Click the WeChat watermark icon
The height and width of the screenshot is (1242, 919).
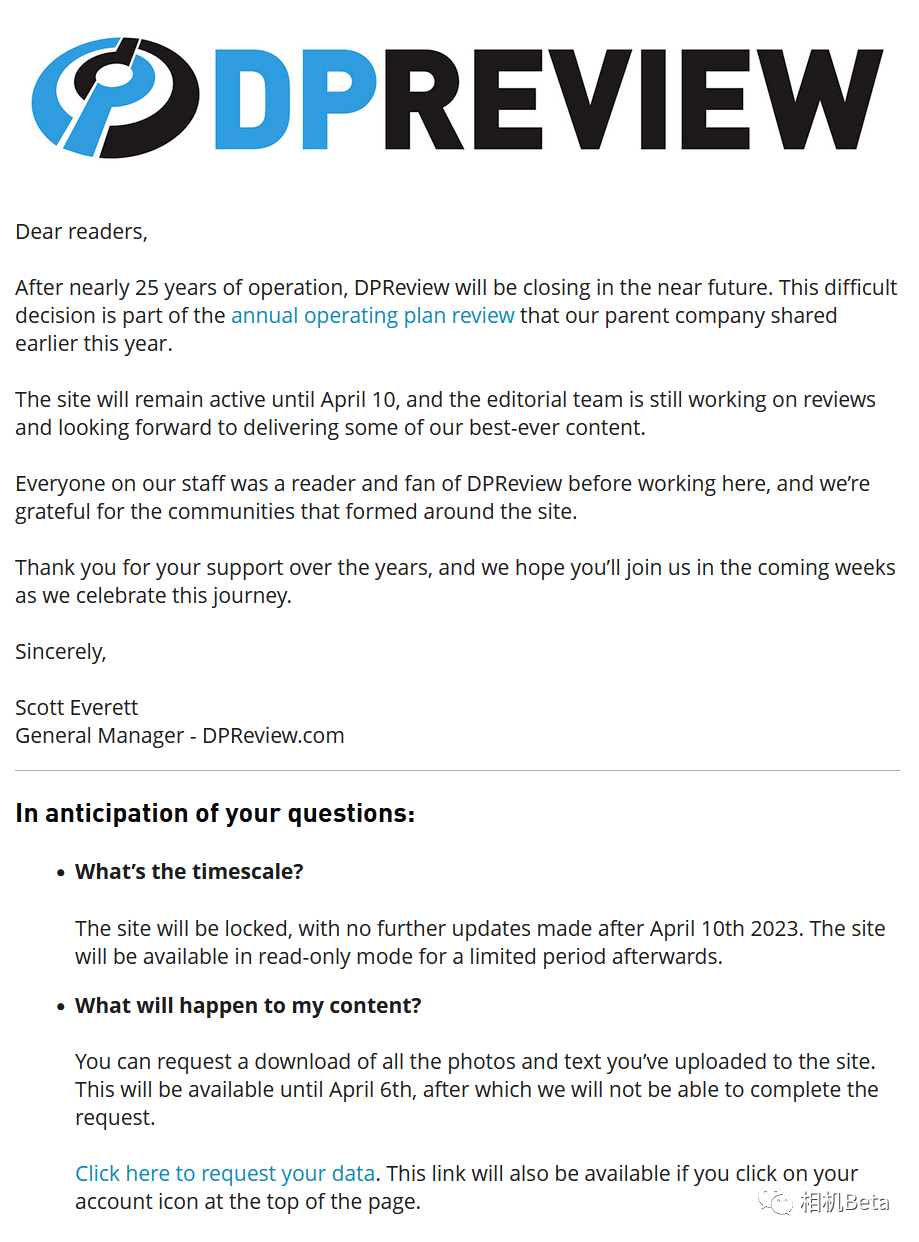click(775, 1202)
